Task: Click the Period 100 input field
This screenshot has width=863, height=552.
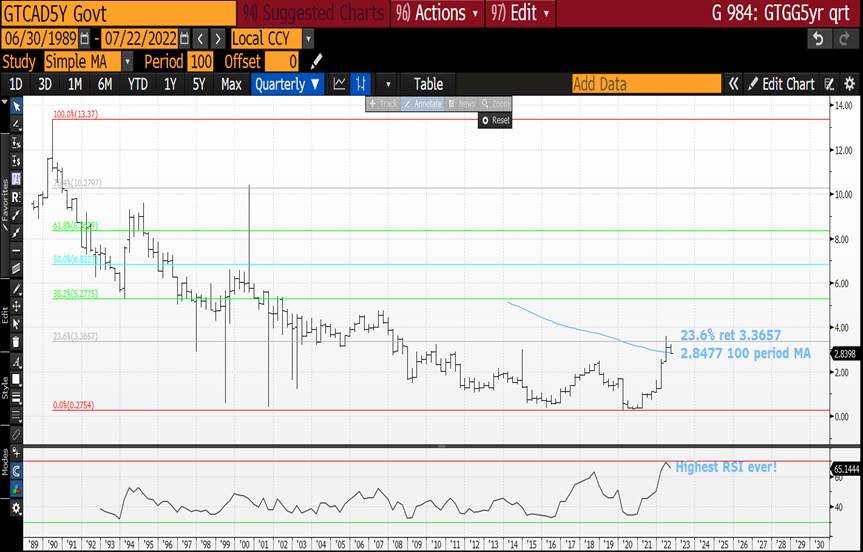Action: click(201, 62)
